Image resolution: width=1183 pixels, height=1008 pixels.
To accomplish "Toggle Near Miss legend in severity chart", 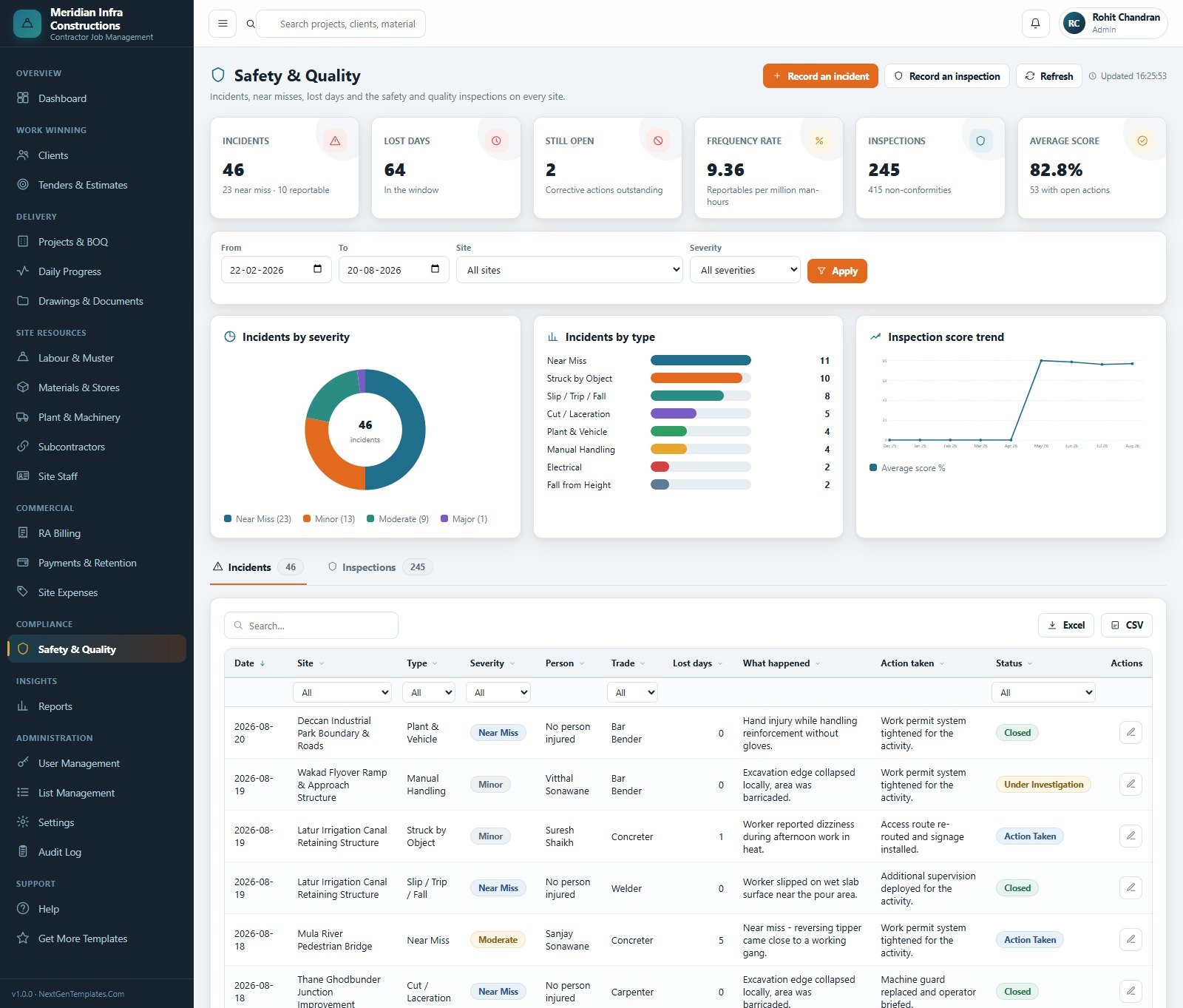I will (257, 519).
